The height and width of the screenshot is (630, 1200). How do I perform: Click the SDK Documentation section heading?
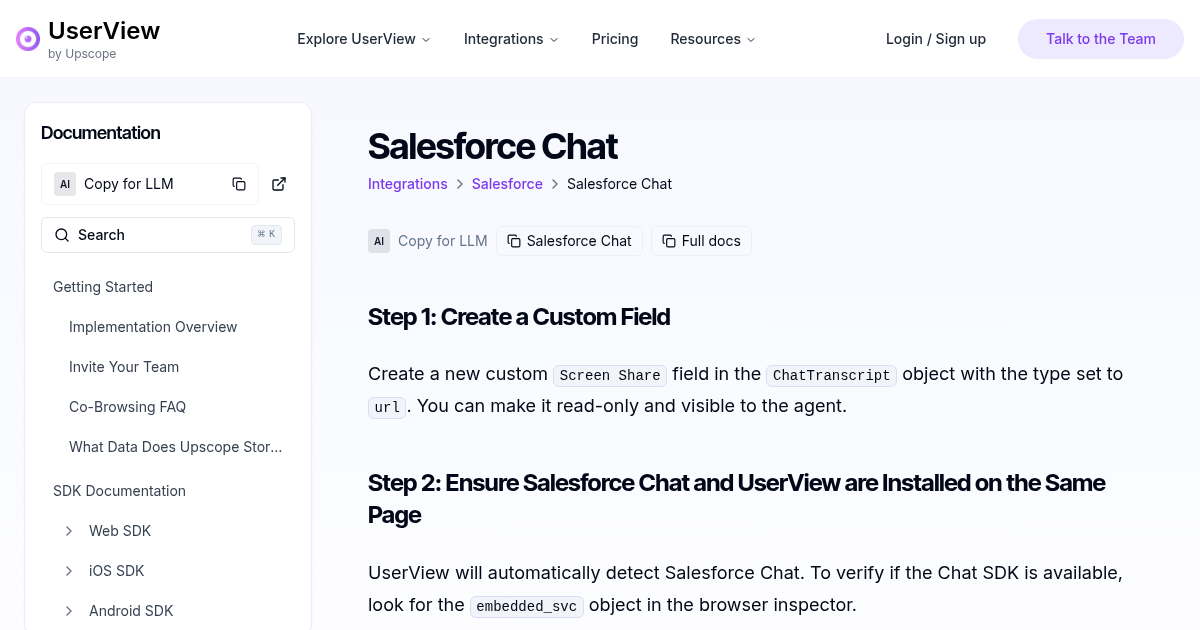(119, 491)
